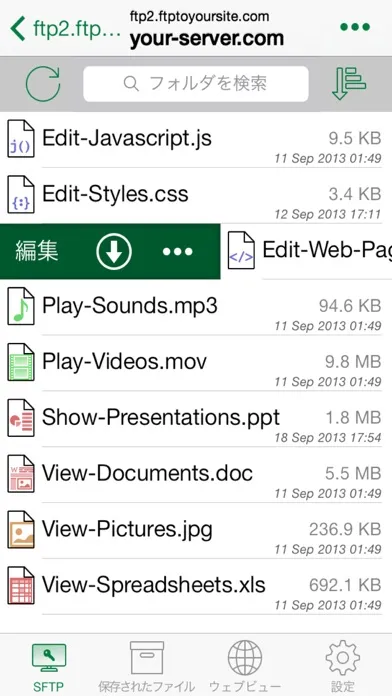Open the sort order icon
Viewport: 392px width, 696px height.
(x=349, y=83)
